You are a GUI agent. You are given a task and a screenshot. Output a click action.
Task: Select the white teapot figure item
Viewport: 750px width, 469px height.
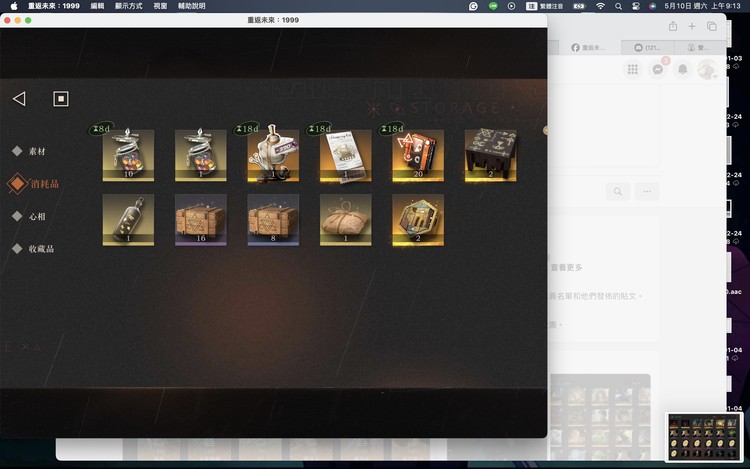pyautogui.click(x=273, y=154)
